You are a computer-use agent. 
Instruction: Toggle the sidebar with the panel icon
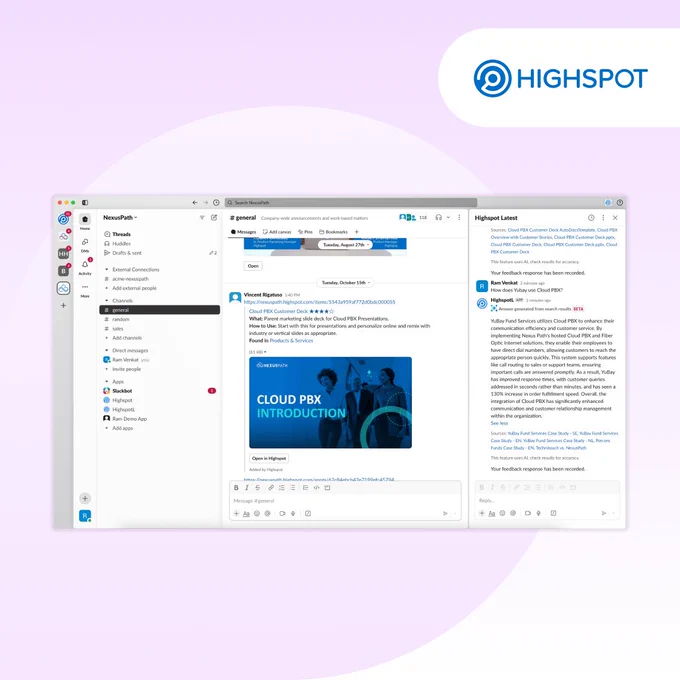pyautogui.click(x=85, y=203)
